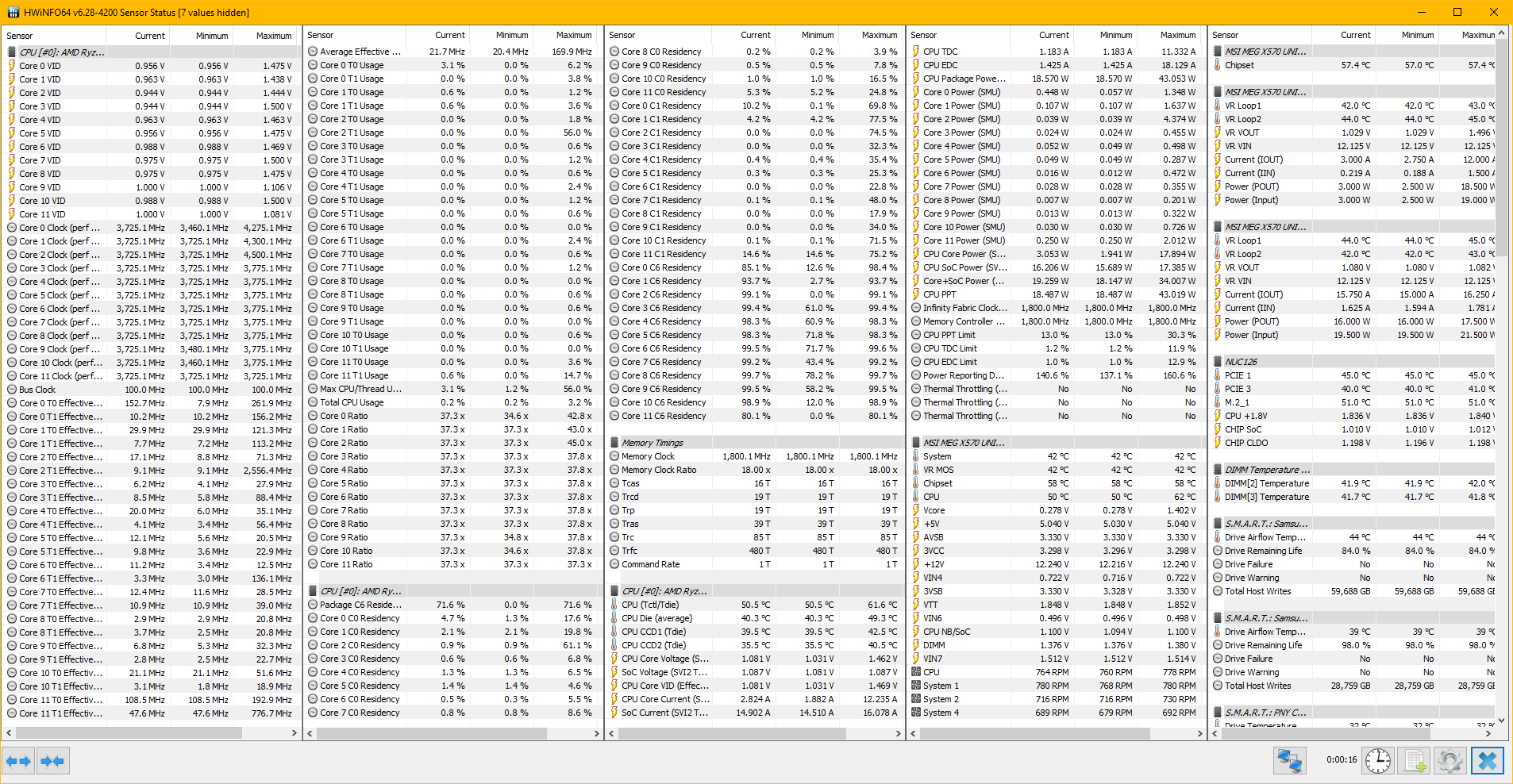Select the Core 11 Ratio row

452,564
